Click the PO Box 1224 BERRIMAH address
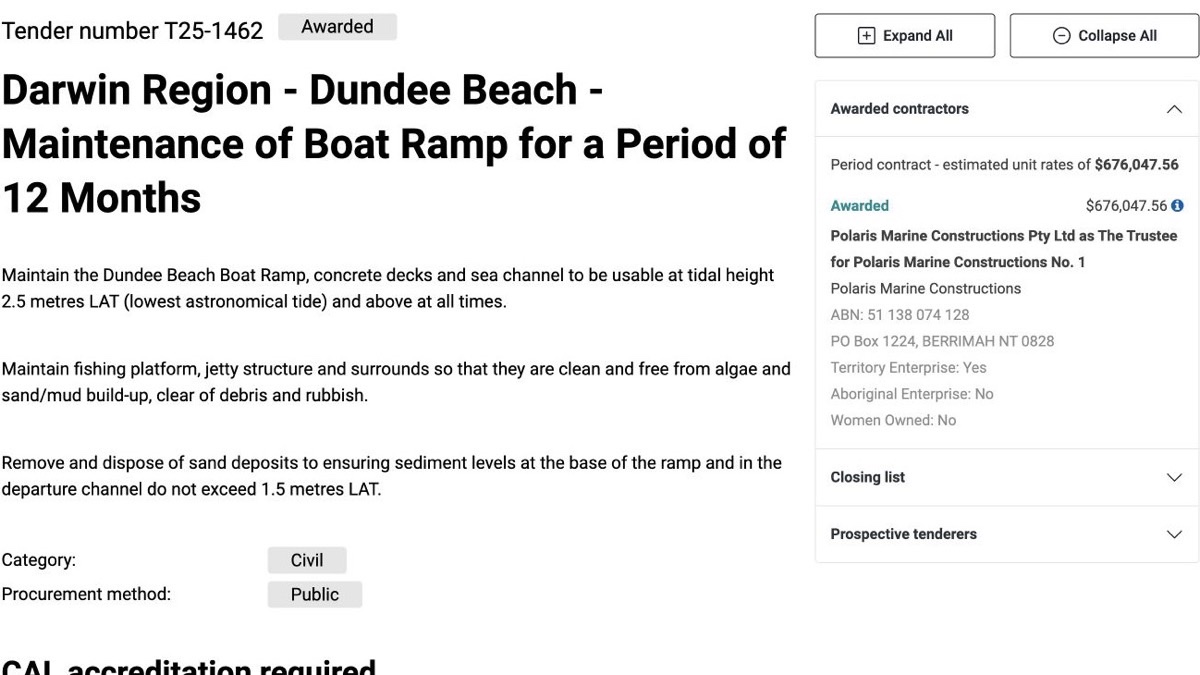The image size is (1200, 675). (942, 341)
